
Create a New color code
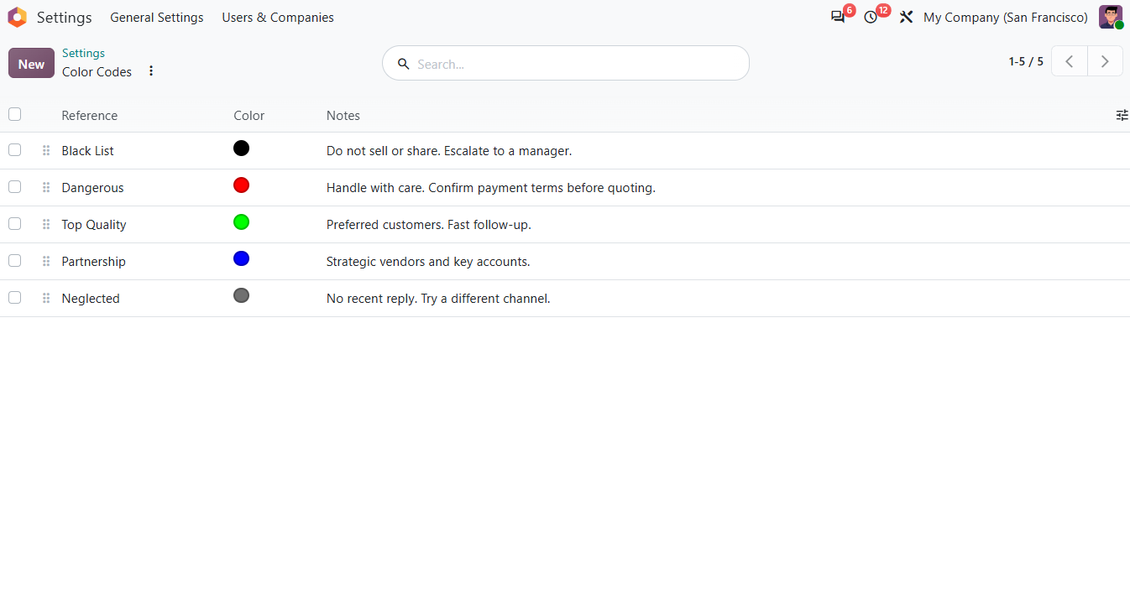pyautogui.click(x=31, y=63)
